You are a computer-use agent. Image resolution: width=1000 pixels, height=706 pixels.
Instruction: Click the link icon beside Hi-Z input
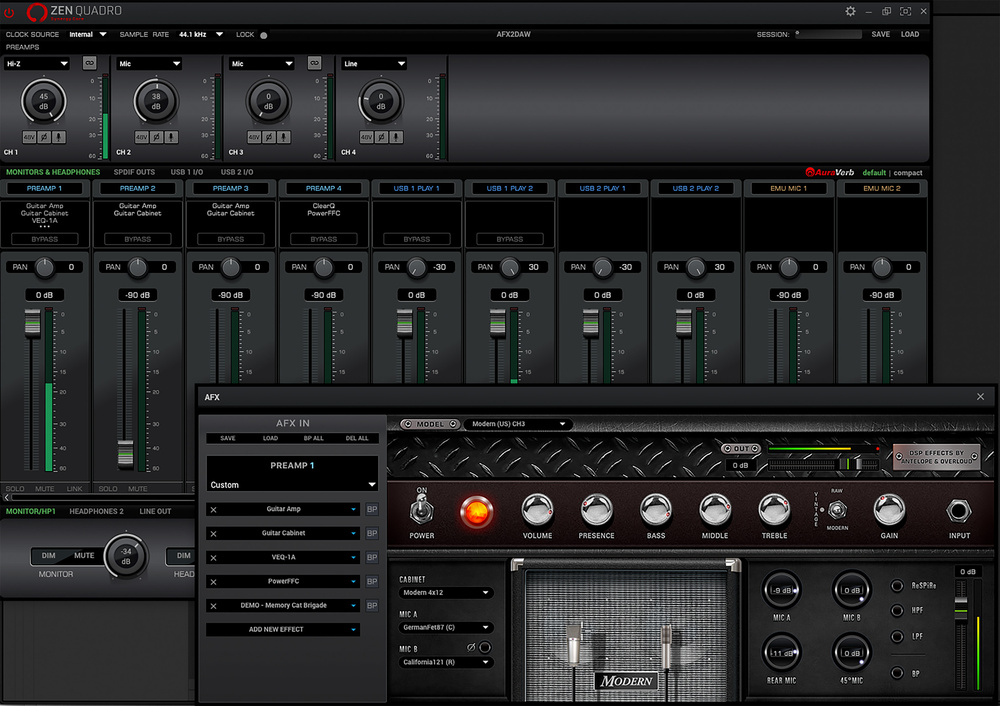pos(89,63)
